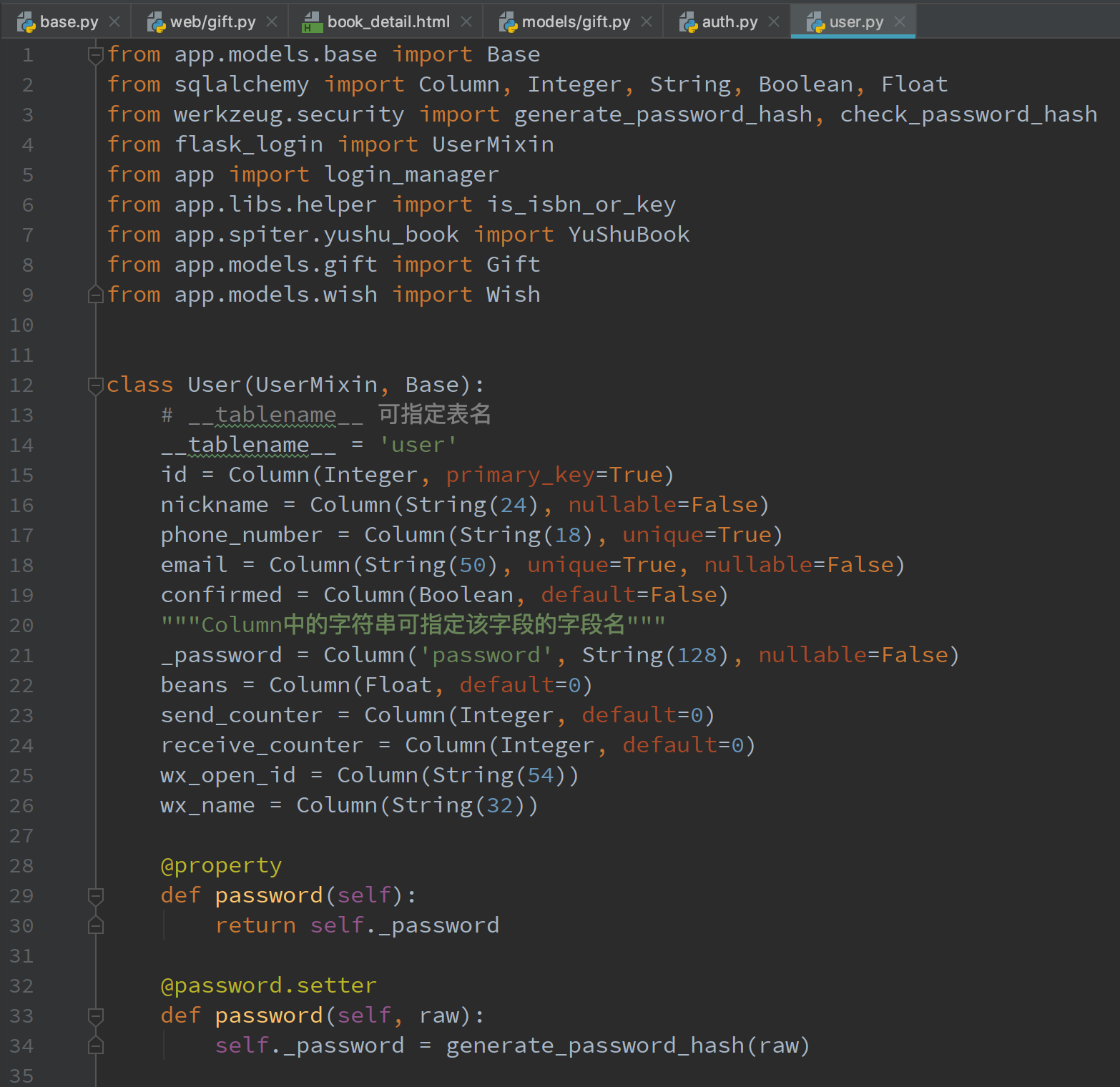Click 'return self._password' on line 30
The width and height of the screenshot is (1120, 1087).
pos(357,925)
